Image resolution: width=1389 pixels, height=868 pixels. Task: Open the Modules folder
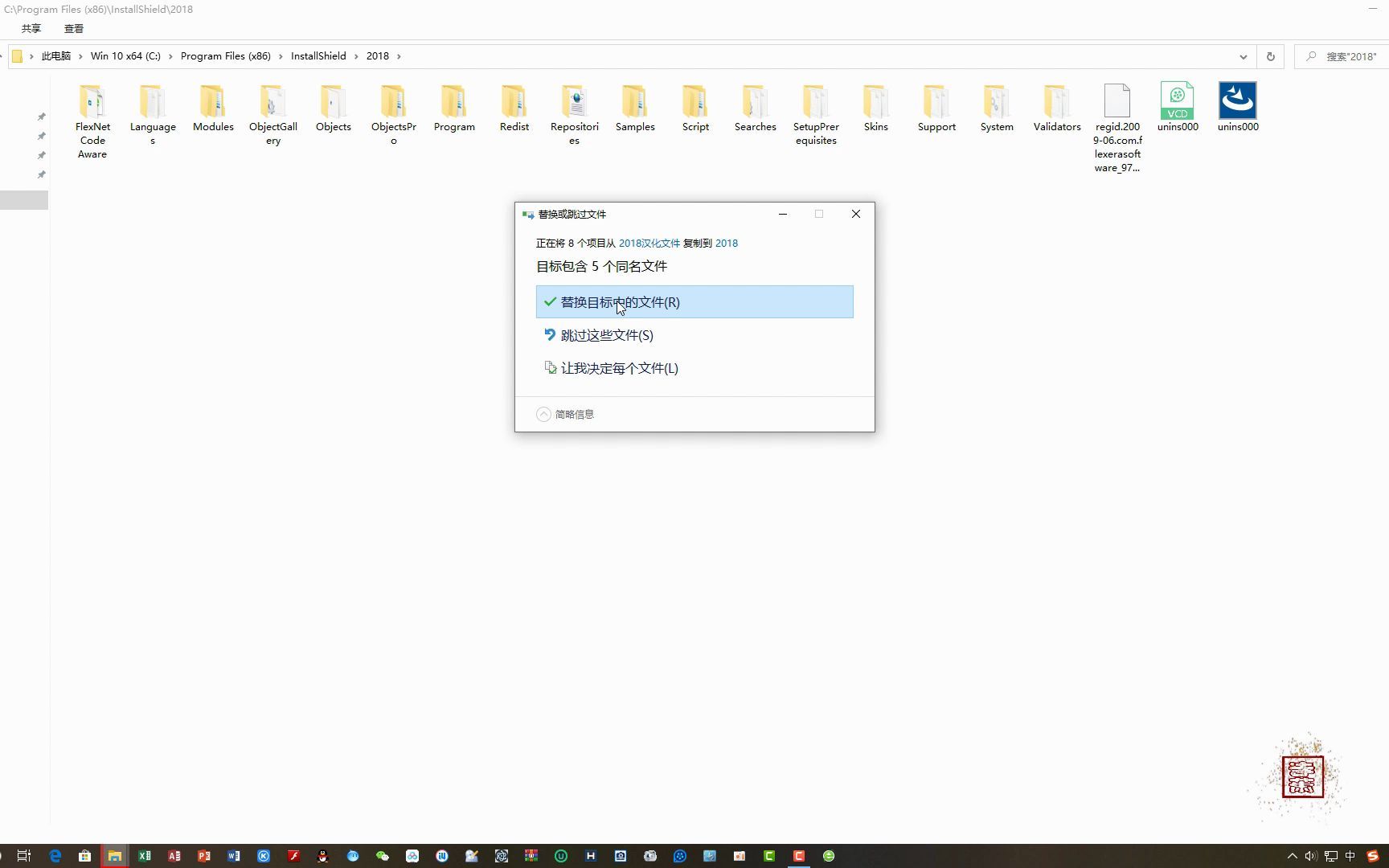tap(213, 108)
